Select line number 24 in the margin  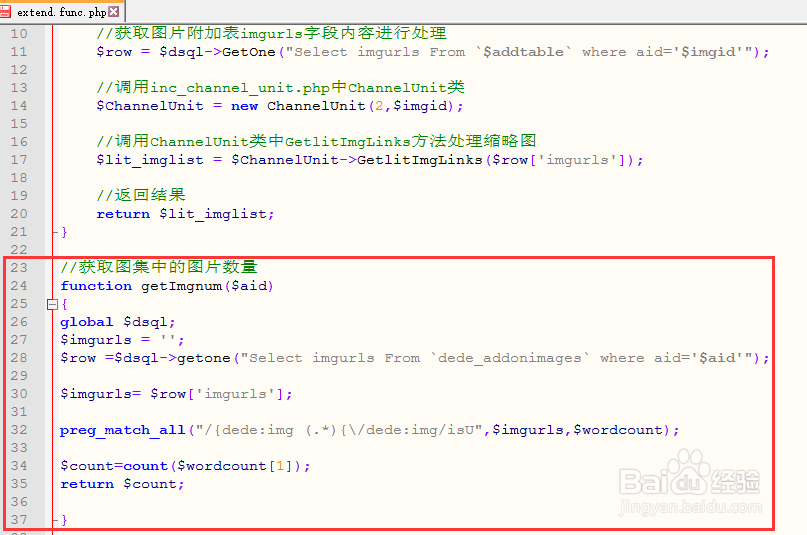click(19, 286)
